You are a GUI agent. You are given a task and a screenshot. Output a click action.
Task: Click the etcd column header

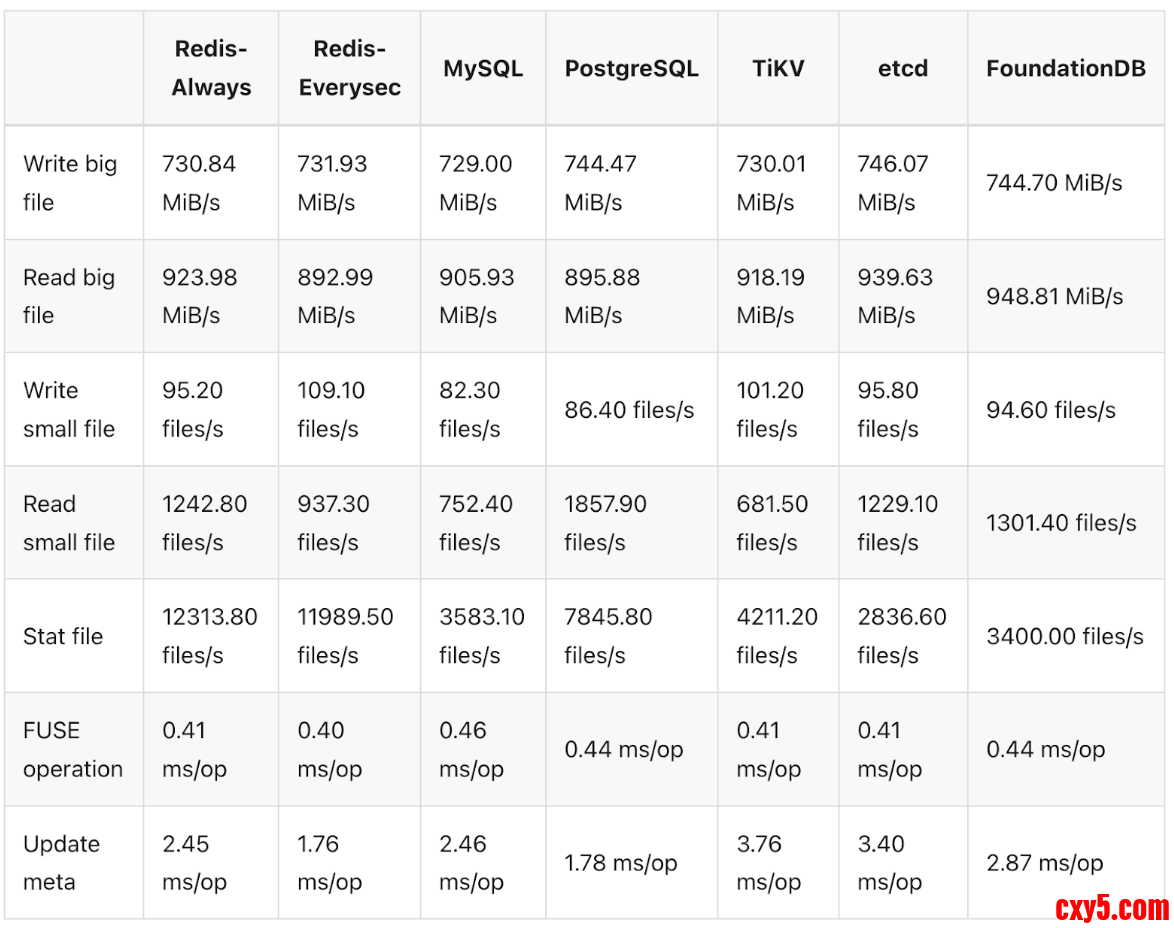902,68
